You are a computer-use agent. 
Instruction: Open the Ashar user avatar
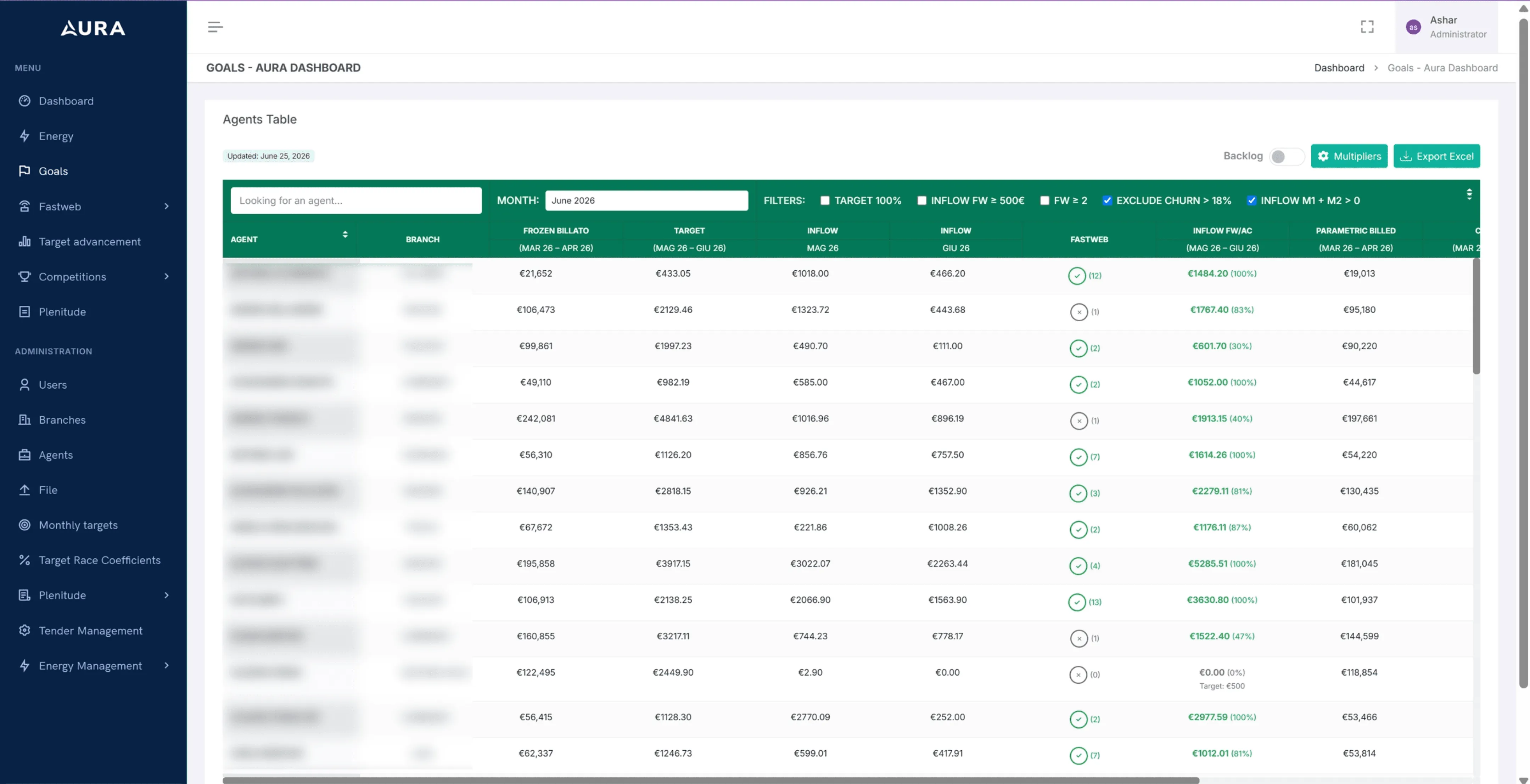1413,27
